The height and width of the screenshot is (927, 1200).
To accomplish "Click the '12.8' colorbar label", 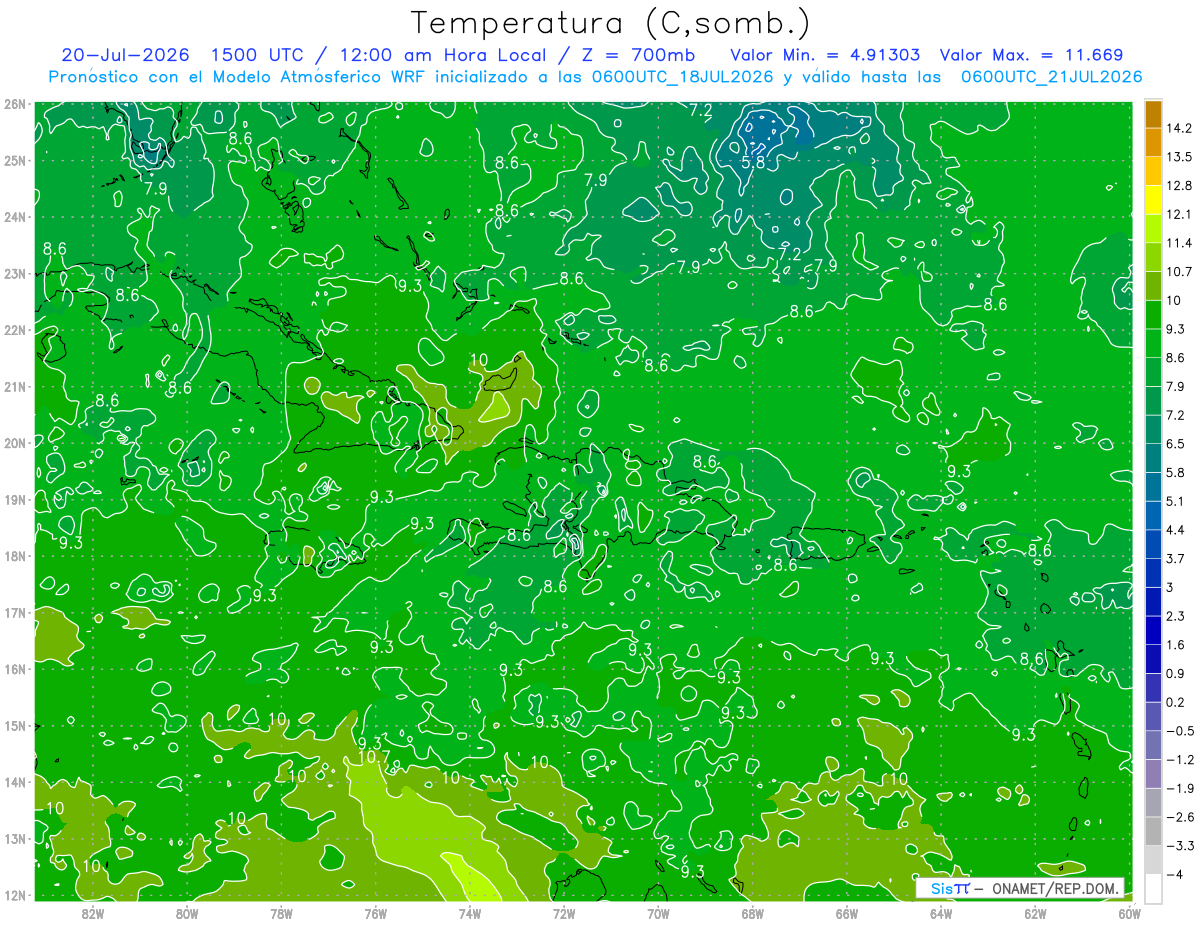I will (1178, 186).
